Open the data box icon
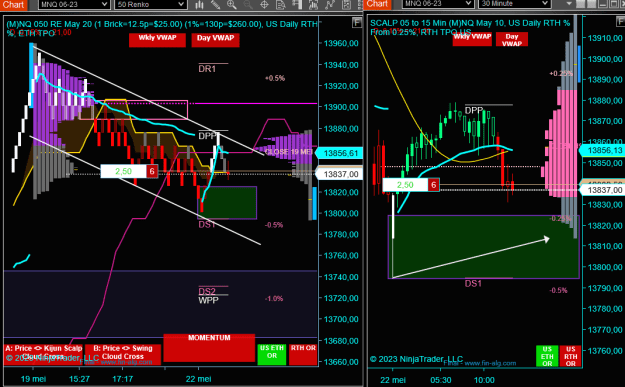Image resolution: width=625 pixels, height=387 pixels. point(281,4)
